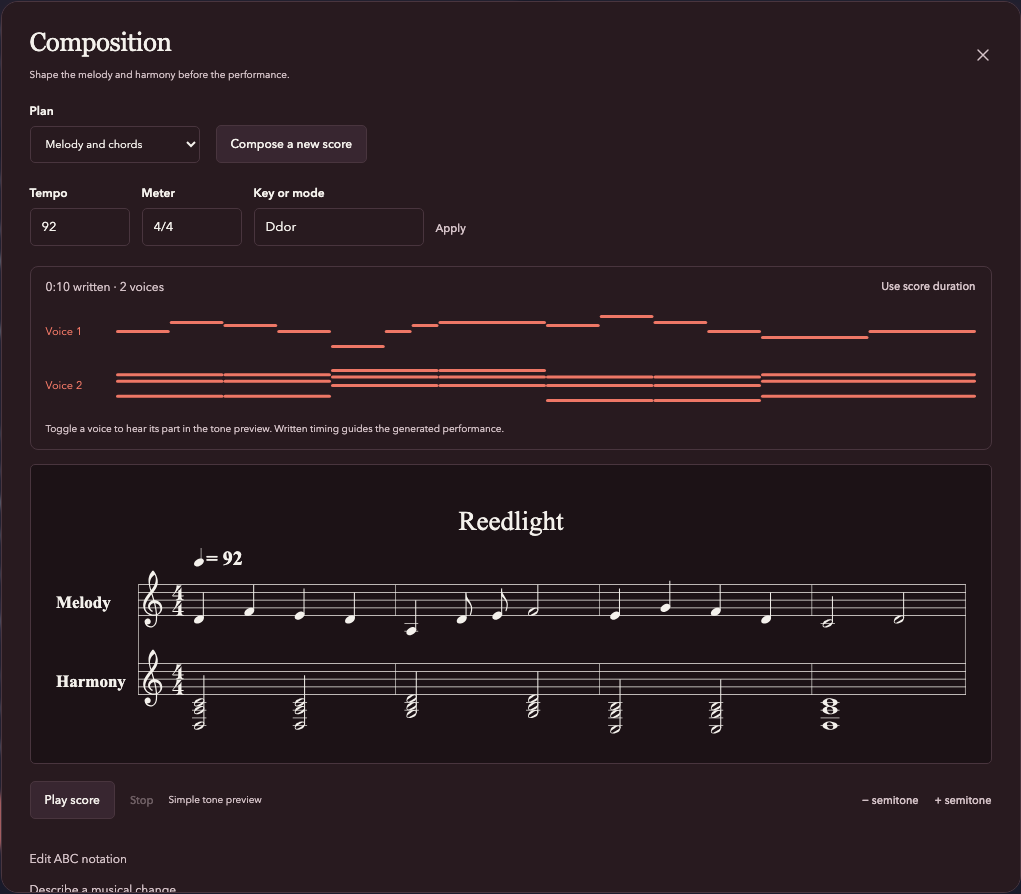Image resolution: width=1021 pixels, height=894 pixels.
Task: Click the Reedlight score title
Action: (x=511, y=521)
